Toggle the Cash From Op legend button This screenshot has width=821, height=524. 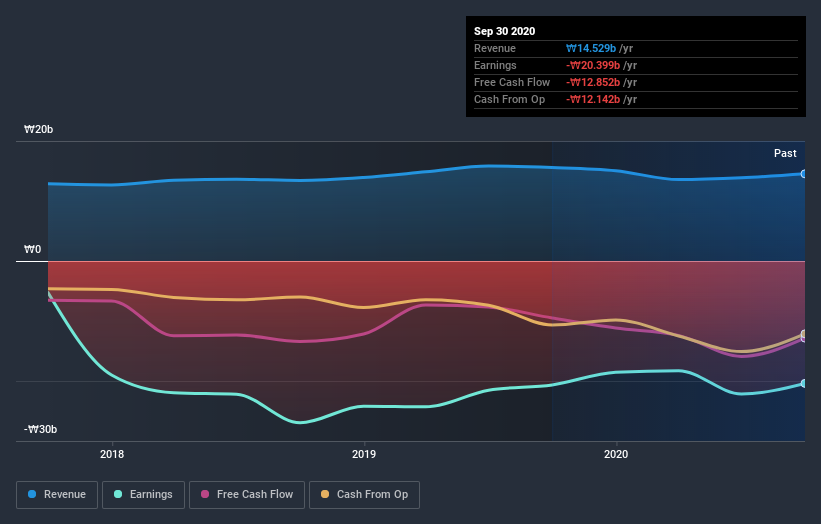pos(364,495)
